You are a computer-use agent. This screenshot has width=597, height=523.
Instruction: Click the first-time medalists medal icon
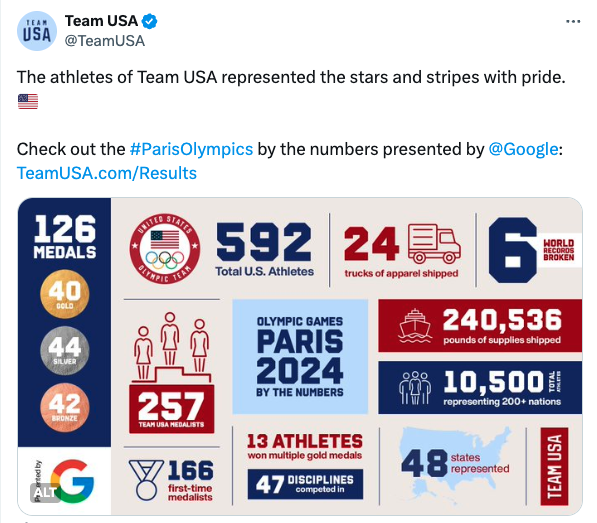[146, 480]
